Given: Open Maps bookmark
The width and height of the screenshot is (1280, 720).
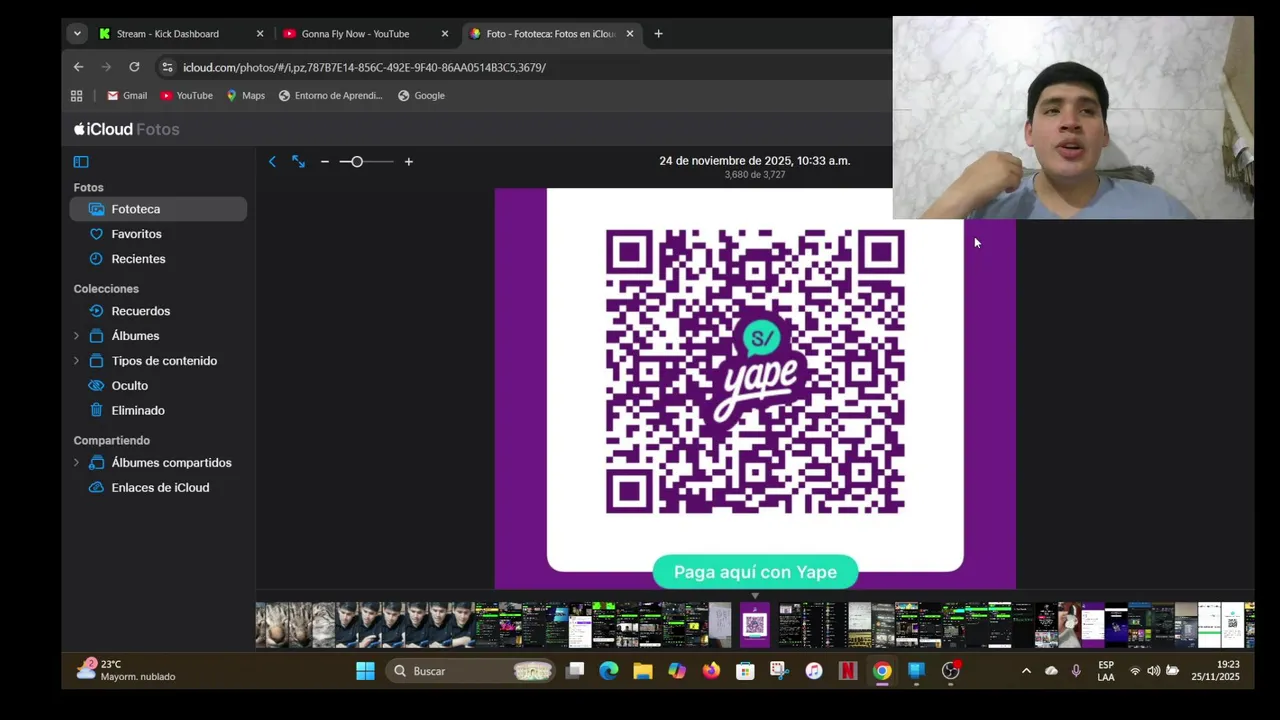Looking at the screenshot, I should pos(245,96).
